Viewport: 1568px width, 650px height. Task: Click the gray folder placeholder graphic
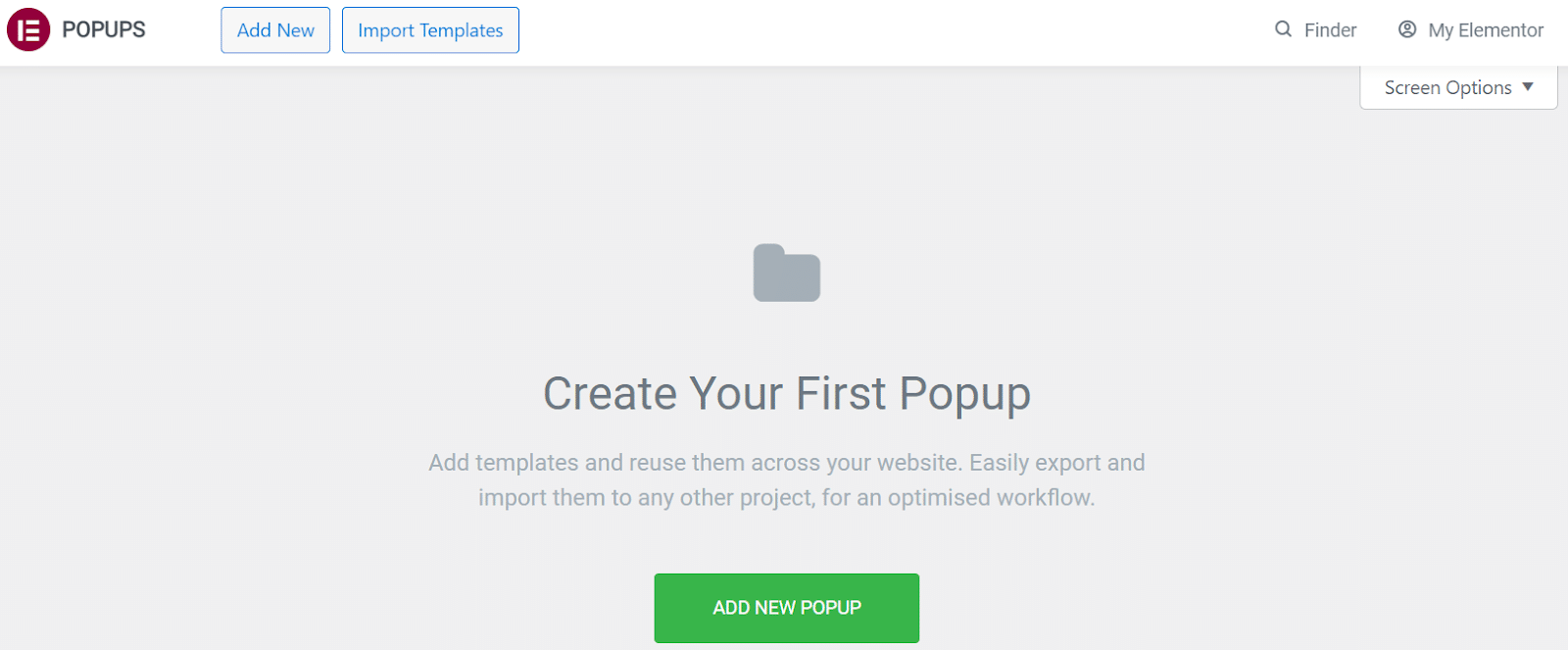pos(785,274)
